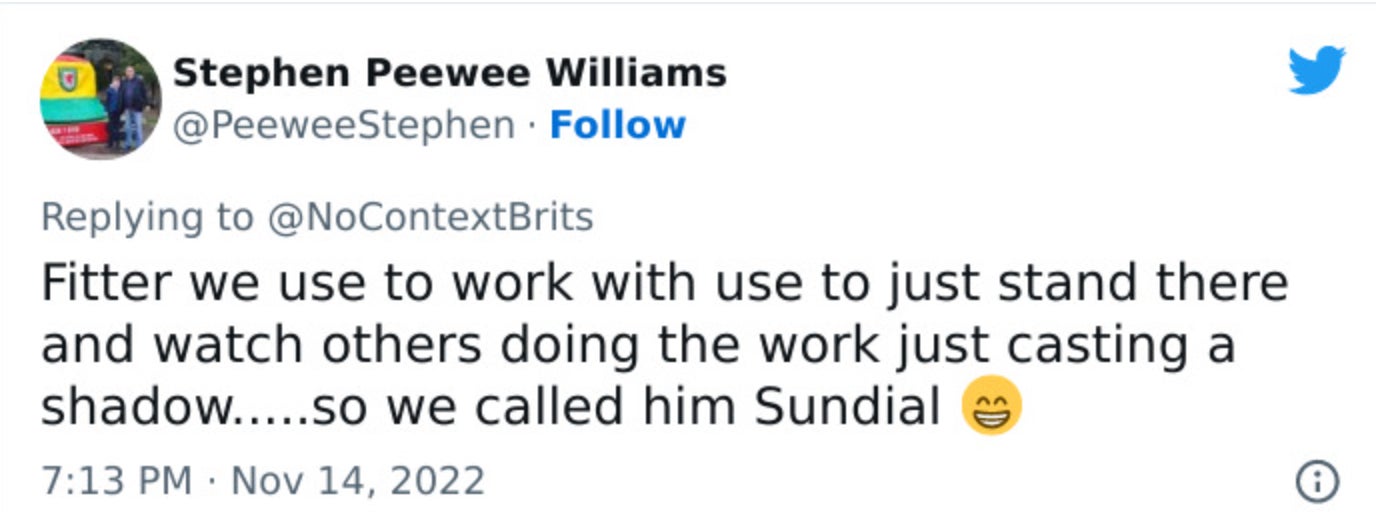
Task: Click the Stephen Peewee Williams display name
Action: (x=449, y=73)
